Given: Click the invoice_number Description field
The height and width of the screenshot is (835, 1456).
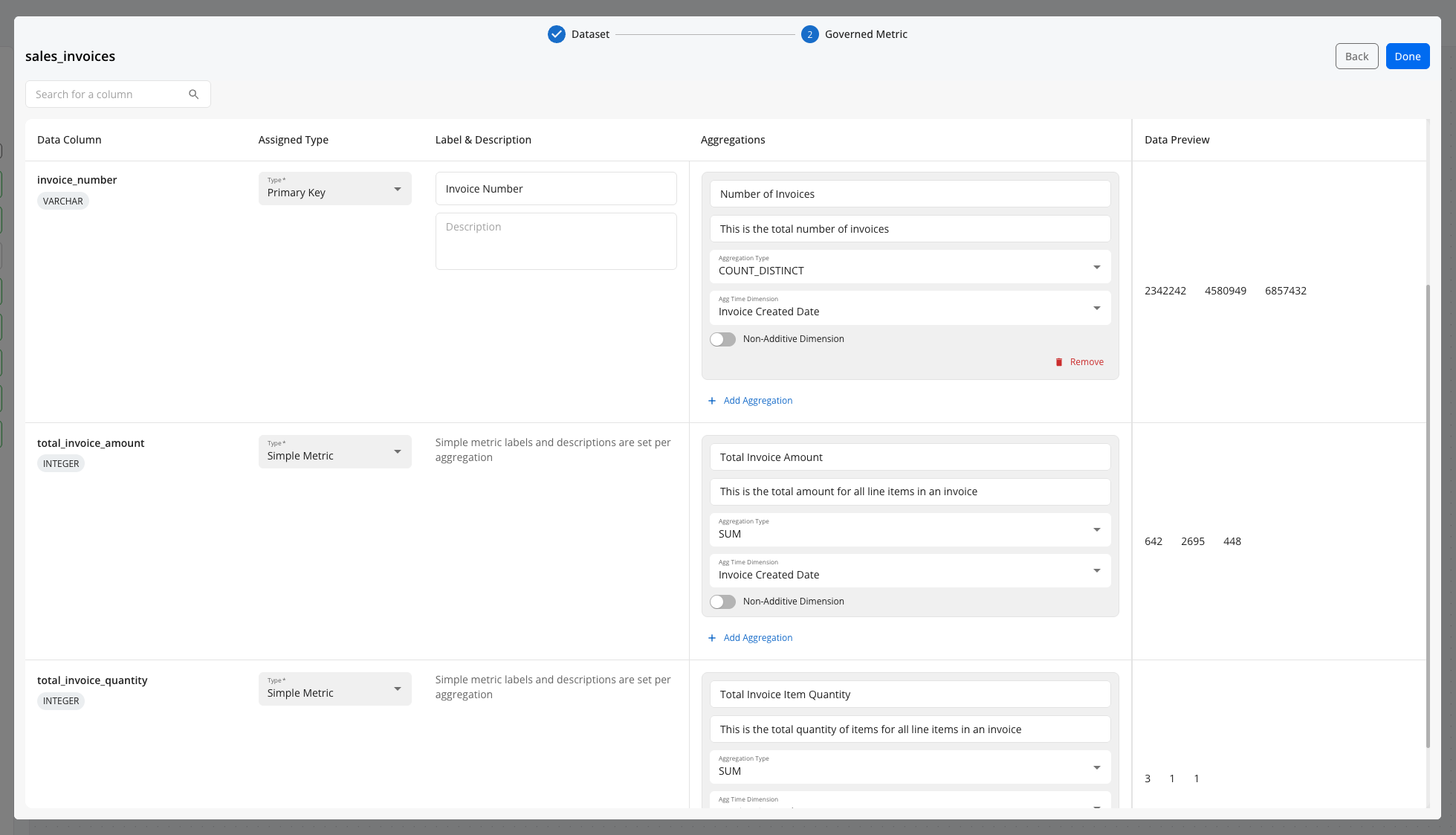Looking at the screenshot, I should coord(555,241).
